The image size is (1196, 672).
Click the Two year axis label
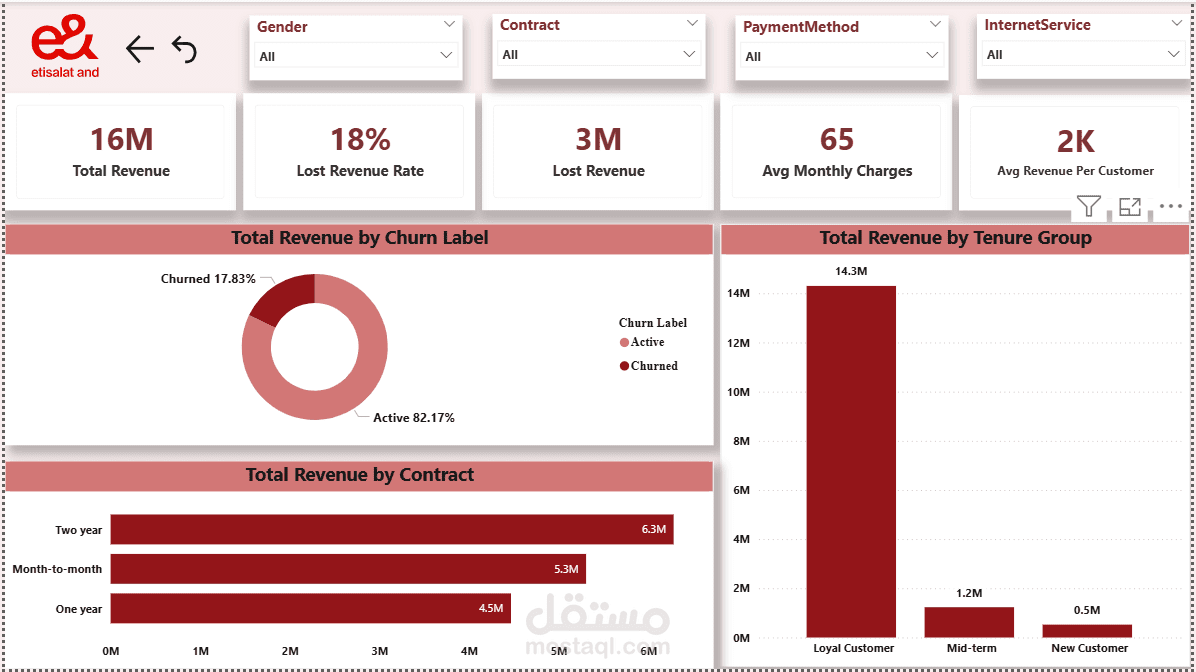[79, 530]
